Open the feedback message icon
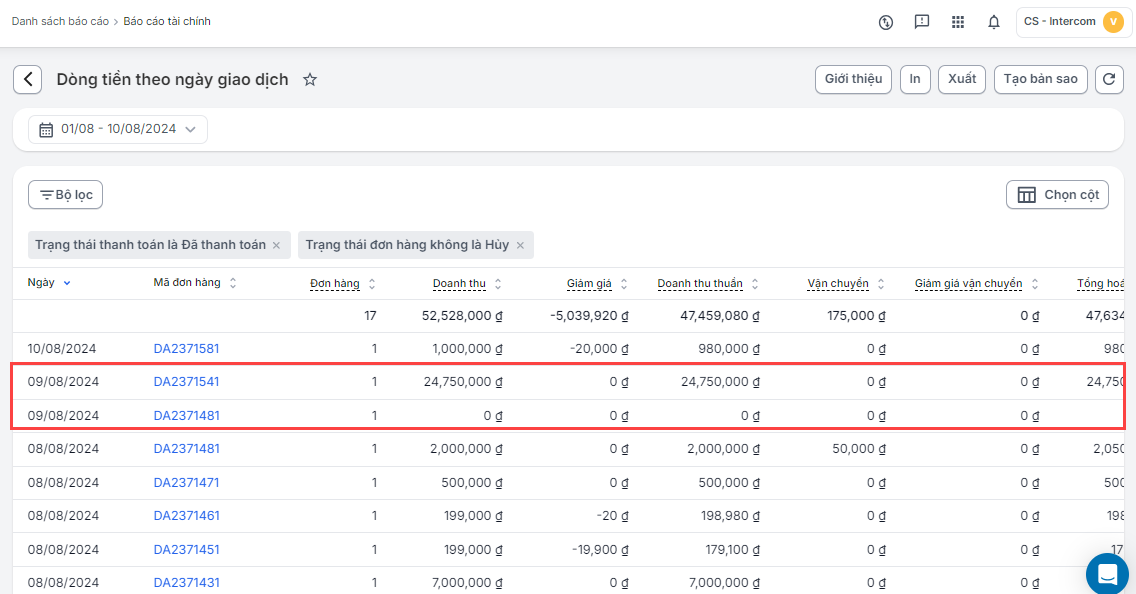1136x594 pixels. [x=922, y=22]
